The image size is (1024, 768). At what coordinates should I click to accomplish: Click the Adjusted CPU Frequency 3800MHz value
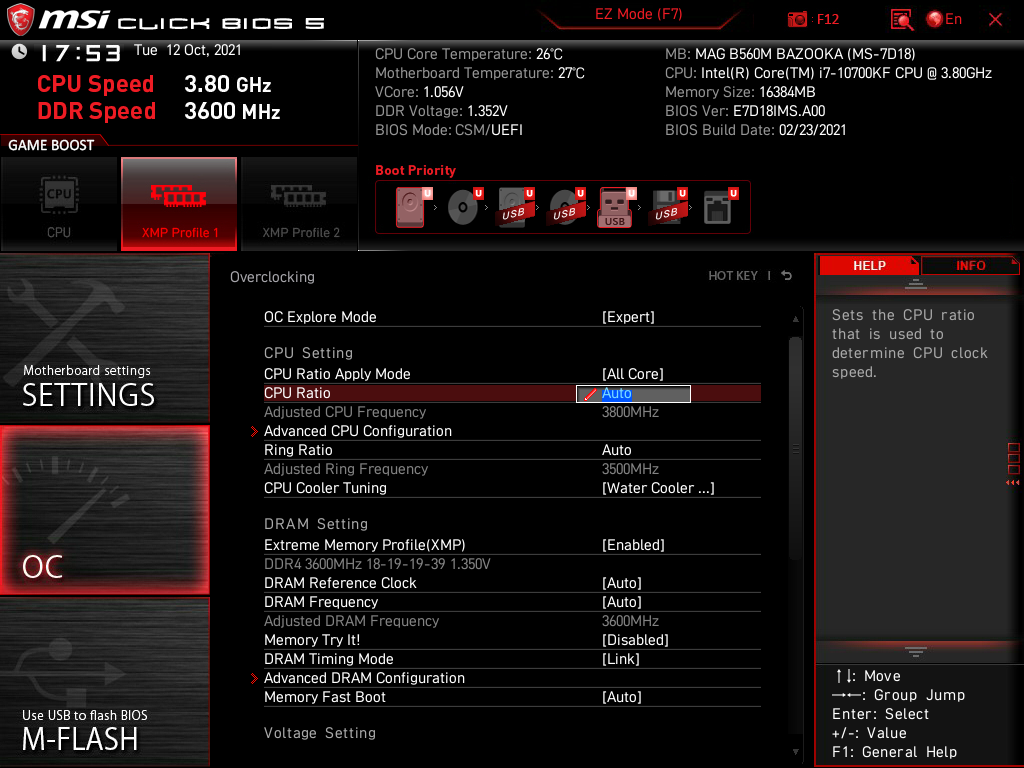tap(630, 412)
